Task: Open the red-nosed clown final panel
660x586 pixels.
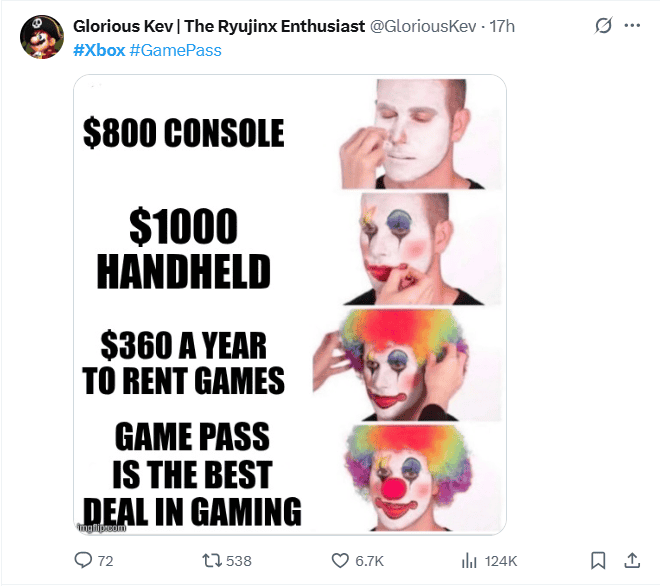Action: [x=407, y=478]
